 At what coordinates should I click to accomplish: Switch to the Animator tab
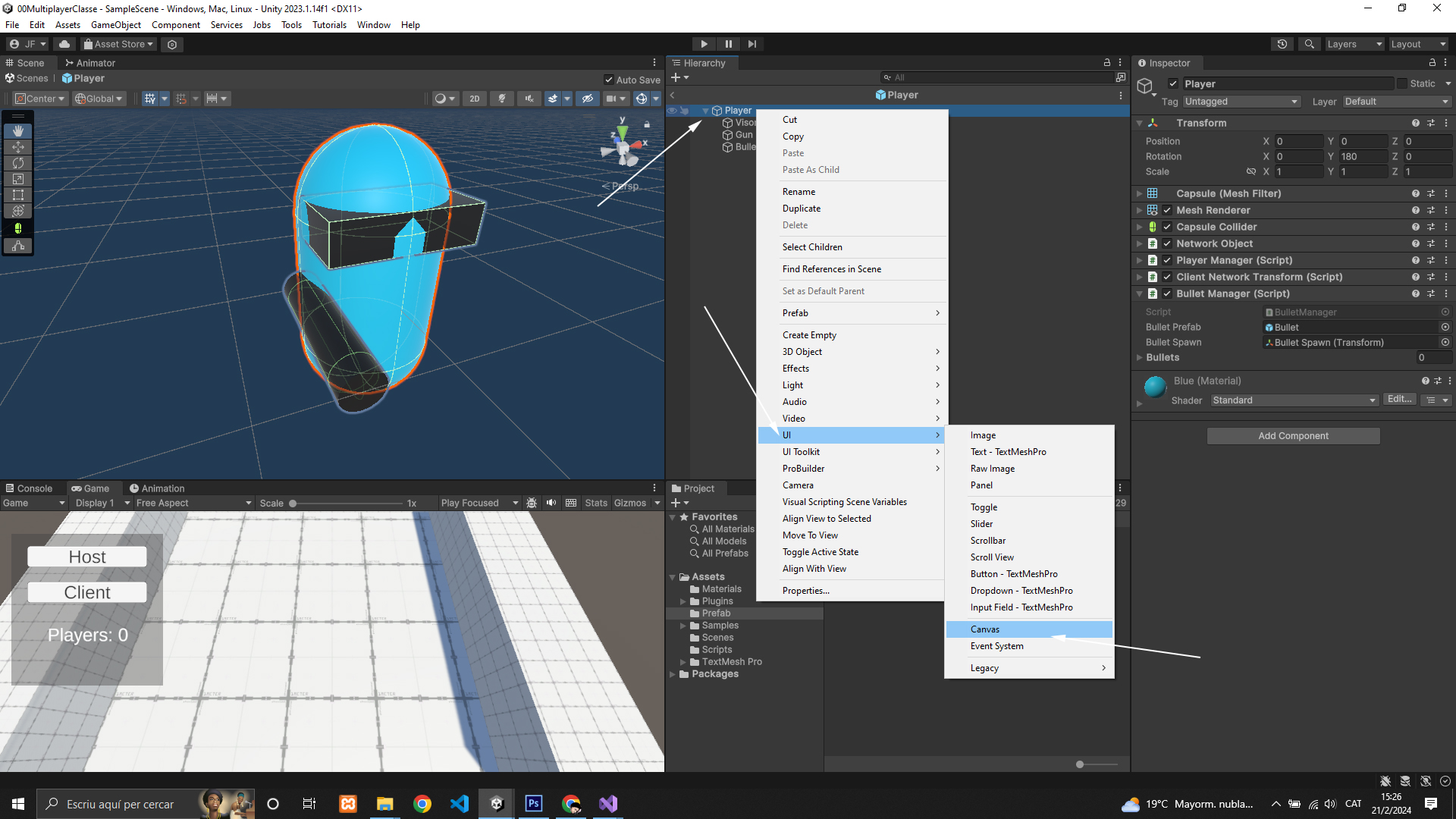click(90, 63)
